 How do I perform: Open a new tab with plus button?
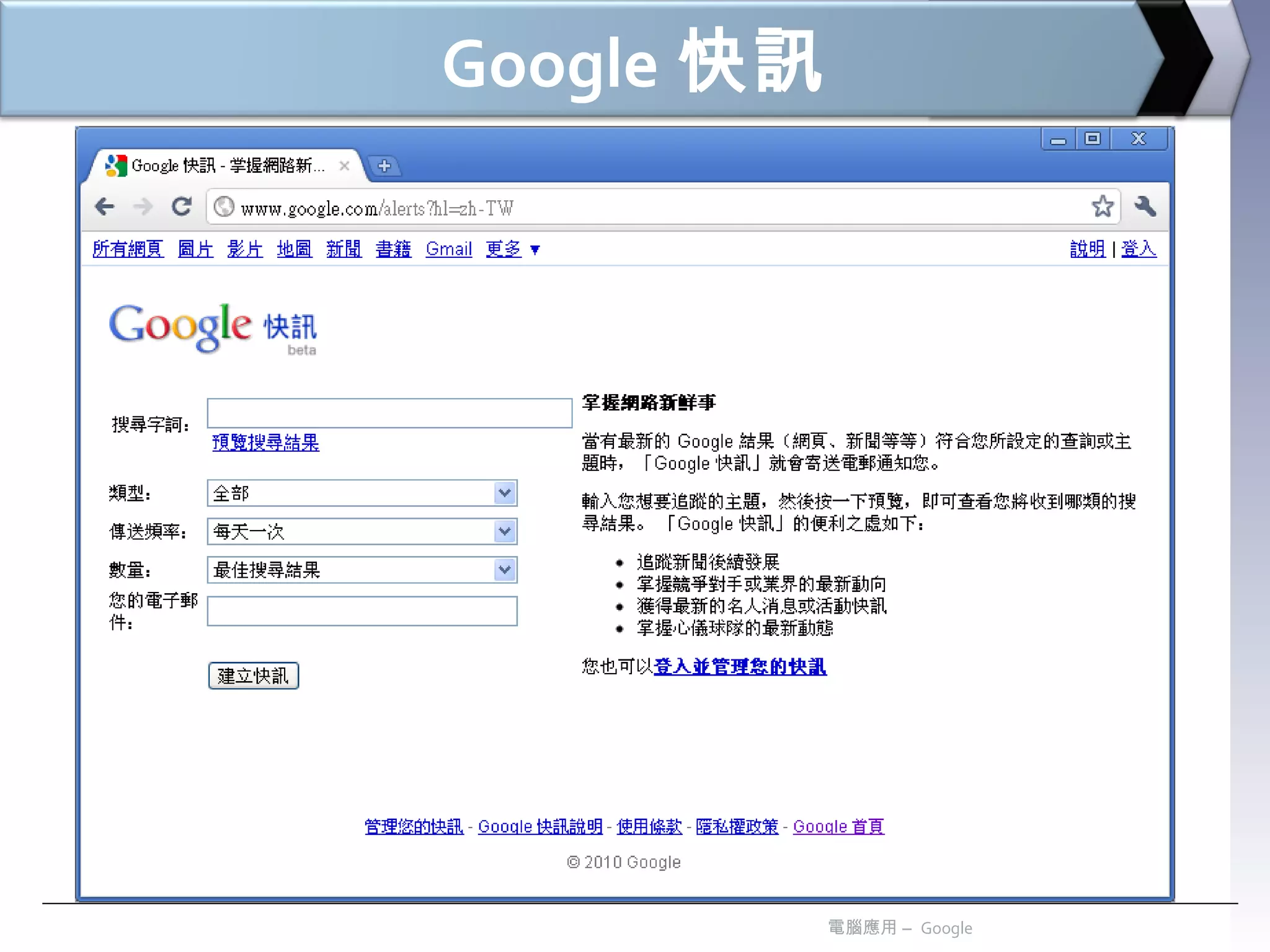click(384, 165)
